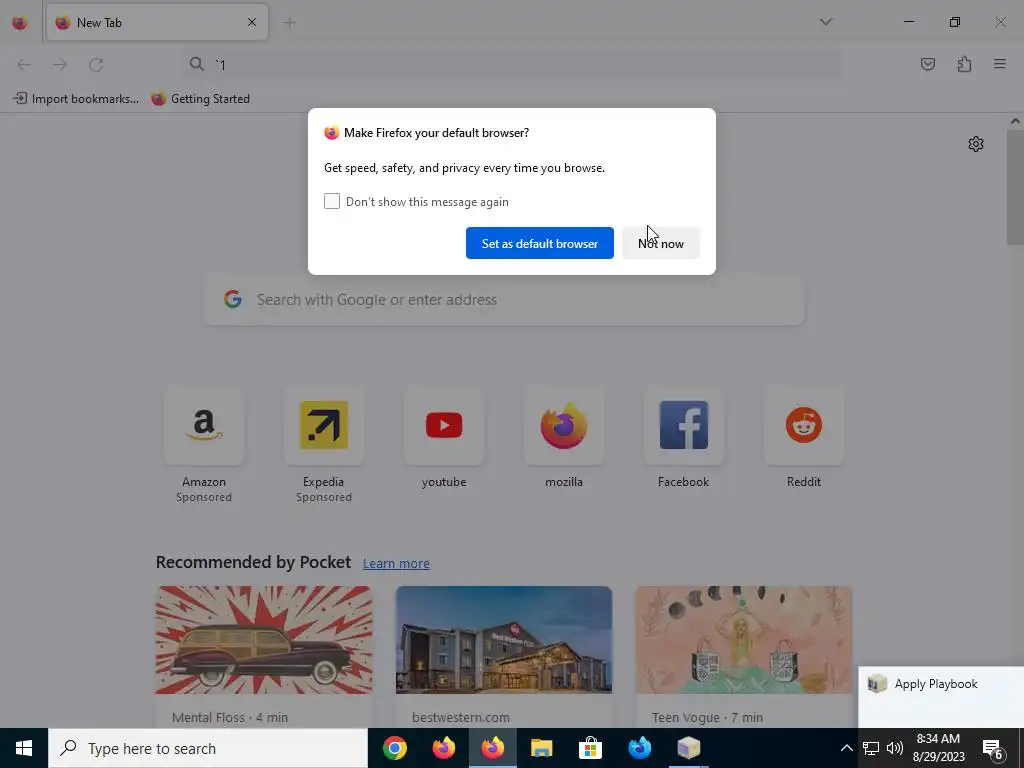Click "Recommended by Pocket" heading
Image resolution: width=1024 pixels, height=768 pixels.
point(253,562)
